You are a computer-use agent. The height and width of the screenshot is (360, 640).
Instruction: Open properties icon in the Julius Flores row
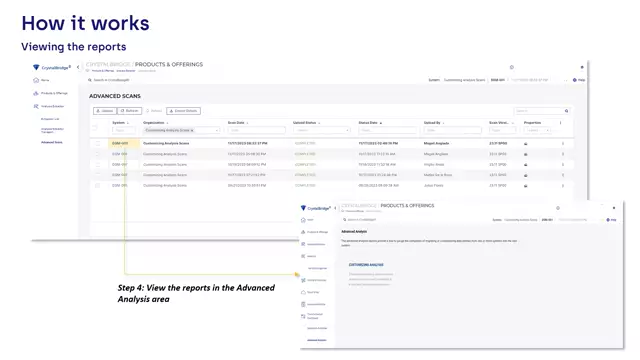(x=526, y=186)
